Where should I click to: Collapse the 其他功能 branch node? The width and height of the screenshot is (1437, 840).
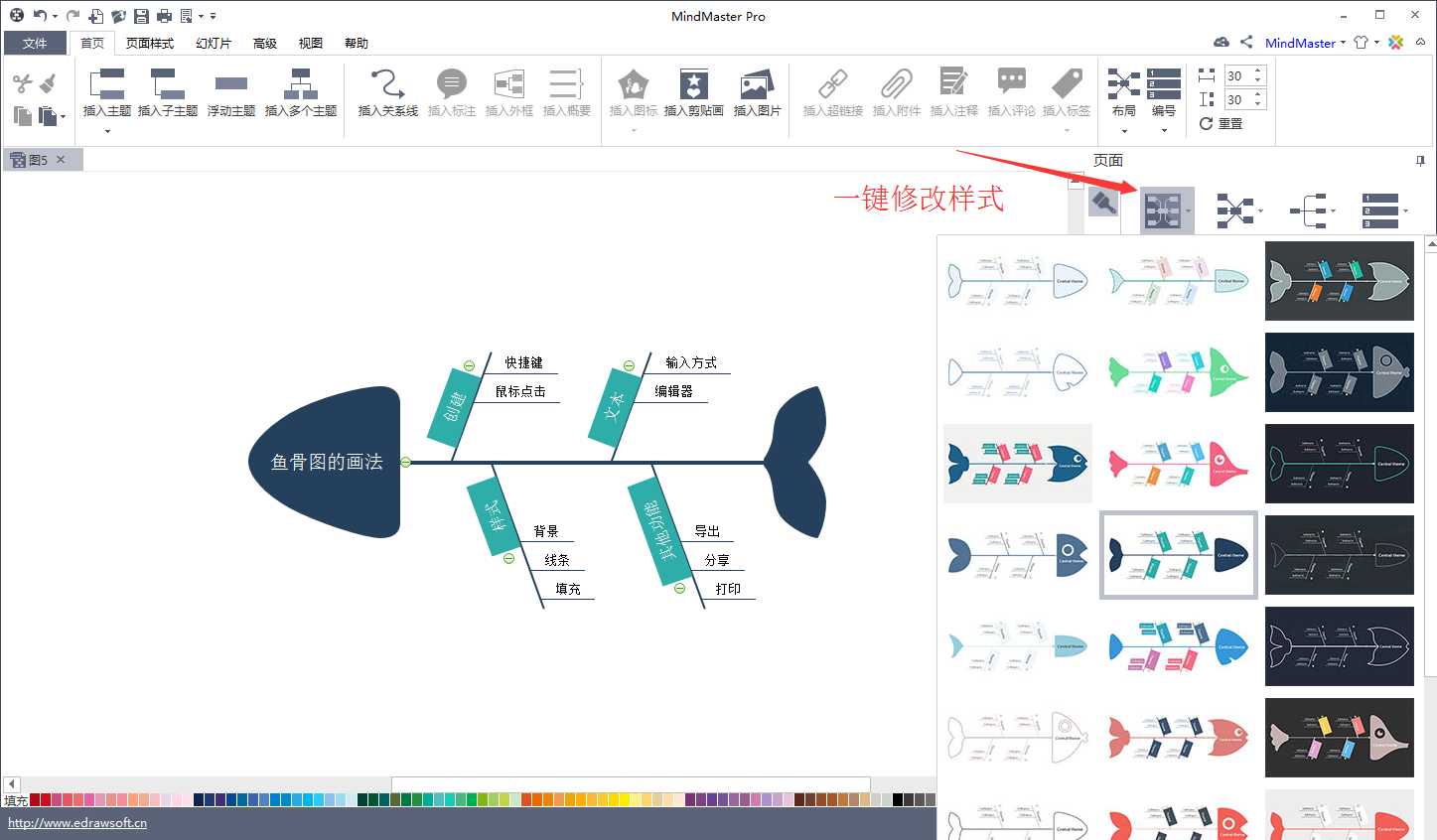680,589
